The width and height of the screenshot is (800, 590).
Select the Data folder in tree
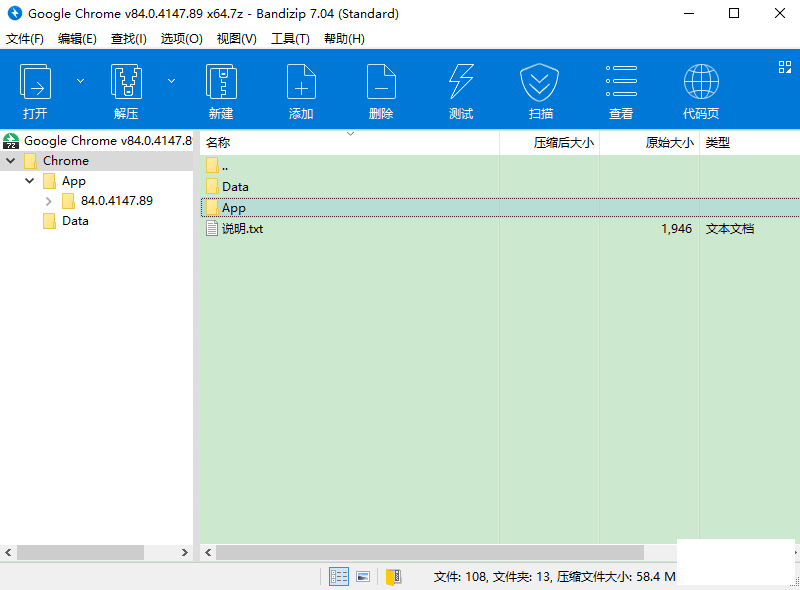pyautogui.click(x=75, y=221)
